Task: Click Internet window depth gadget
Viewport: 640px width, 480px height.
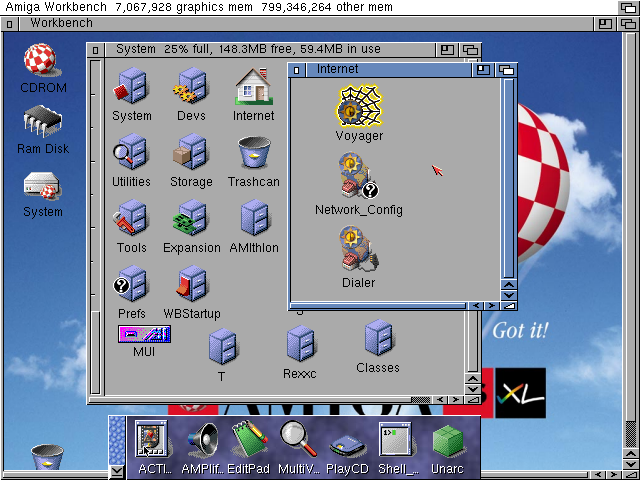Action: tap(506, 70)
